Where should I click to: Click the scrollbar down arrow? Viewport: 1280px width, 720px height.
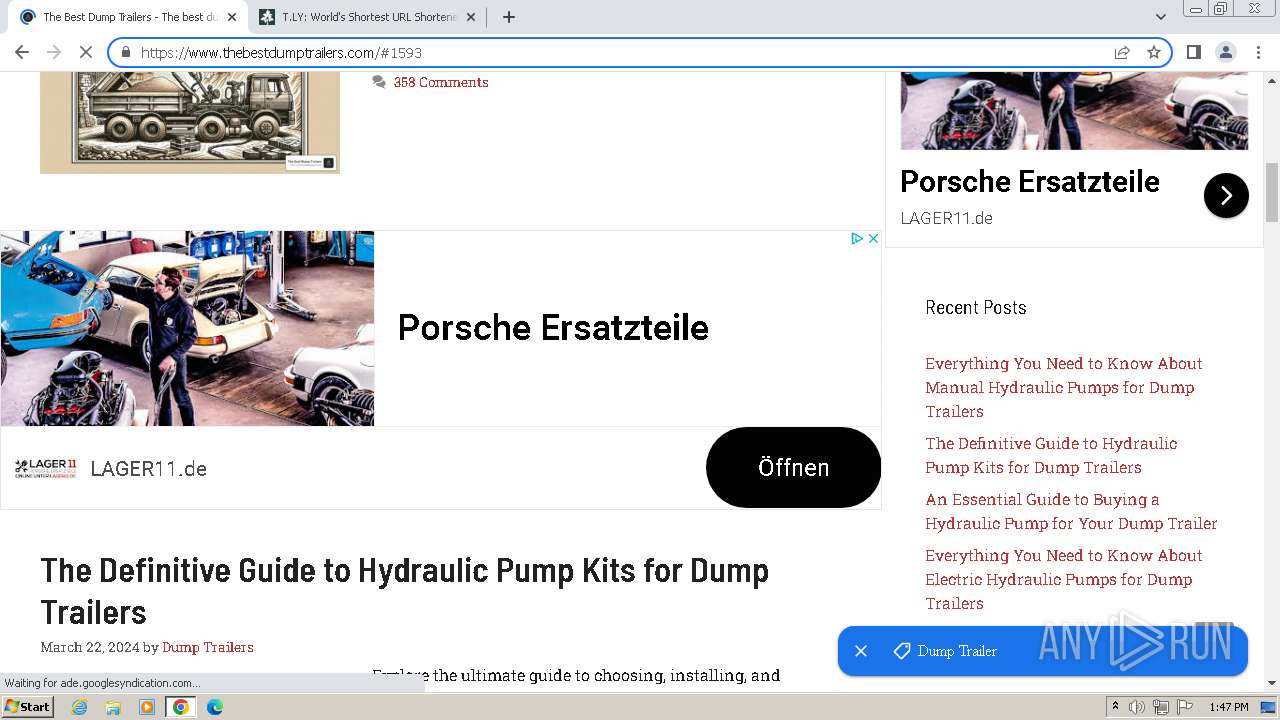[1272, 683]
